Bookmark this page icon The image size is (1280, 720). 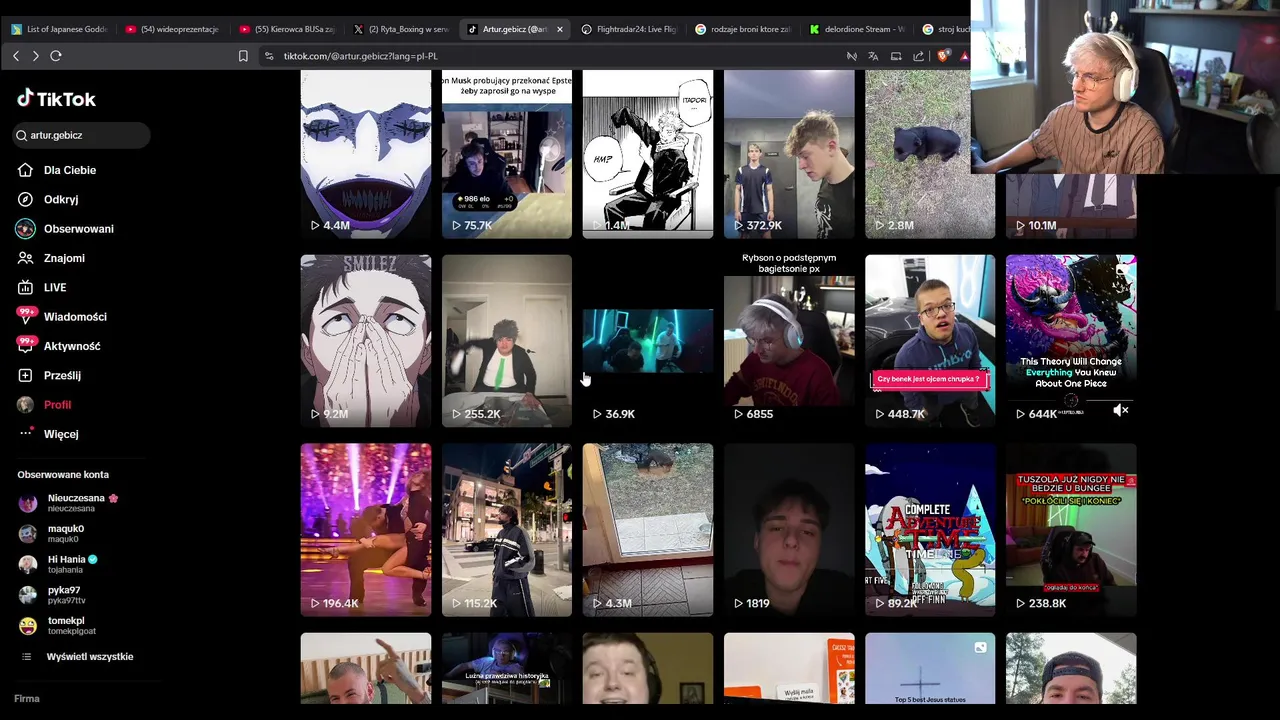243,56
